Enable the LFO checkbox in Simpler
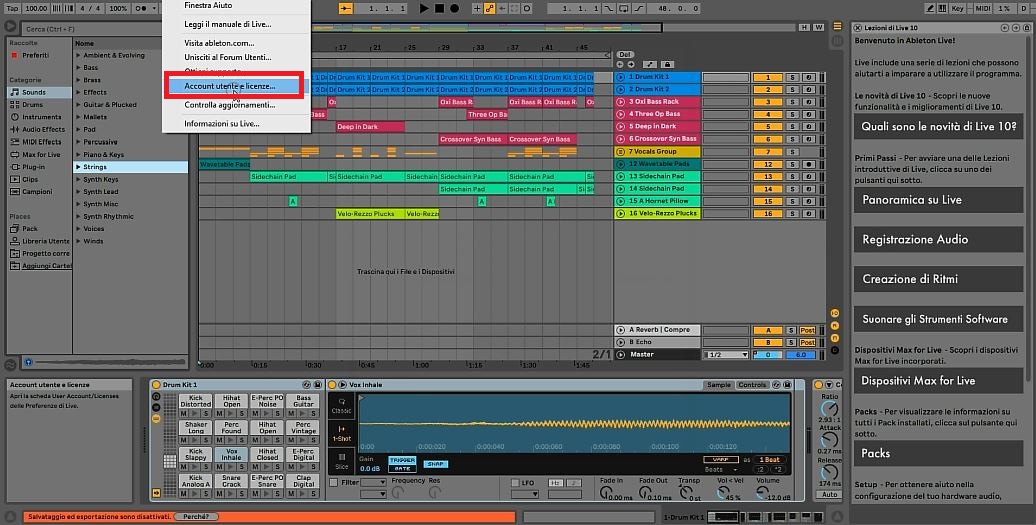 [515, 483]
